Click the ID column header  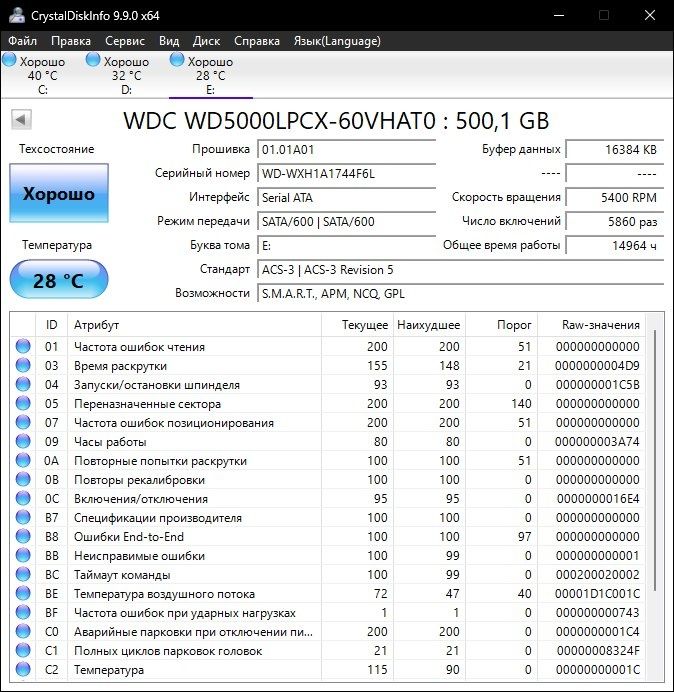tap(52, 325)
